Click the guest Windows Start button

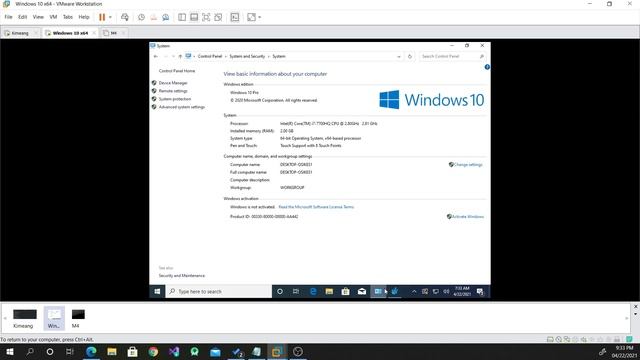click(x=157, y=291)
